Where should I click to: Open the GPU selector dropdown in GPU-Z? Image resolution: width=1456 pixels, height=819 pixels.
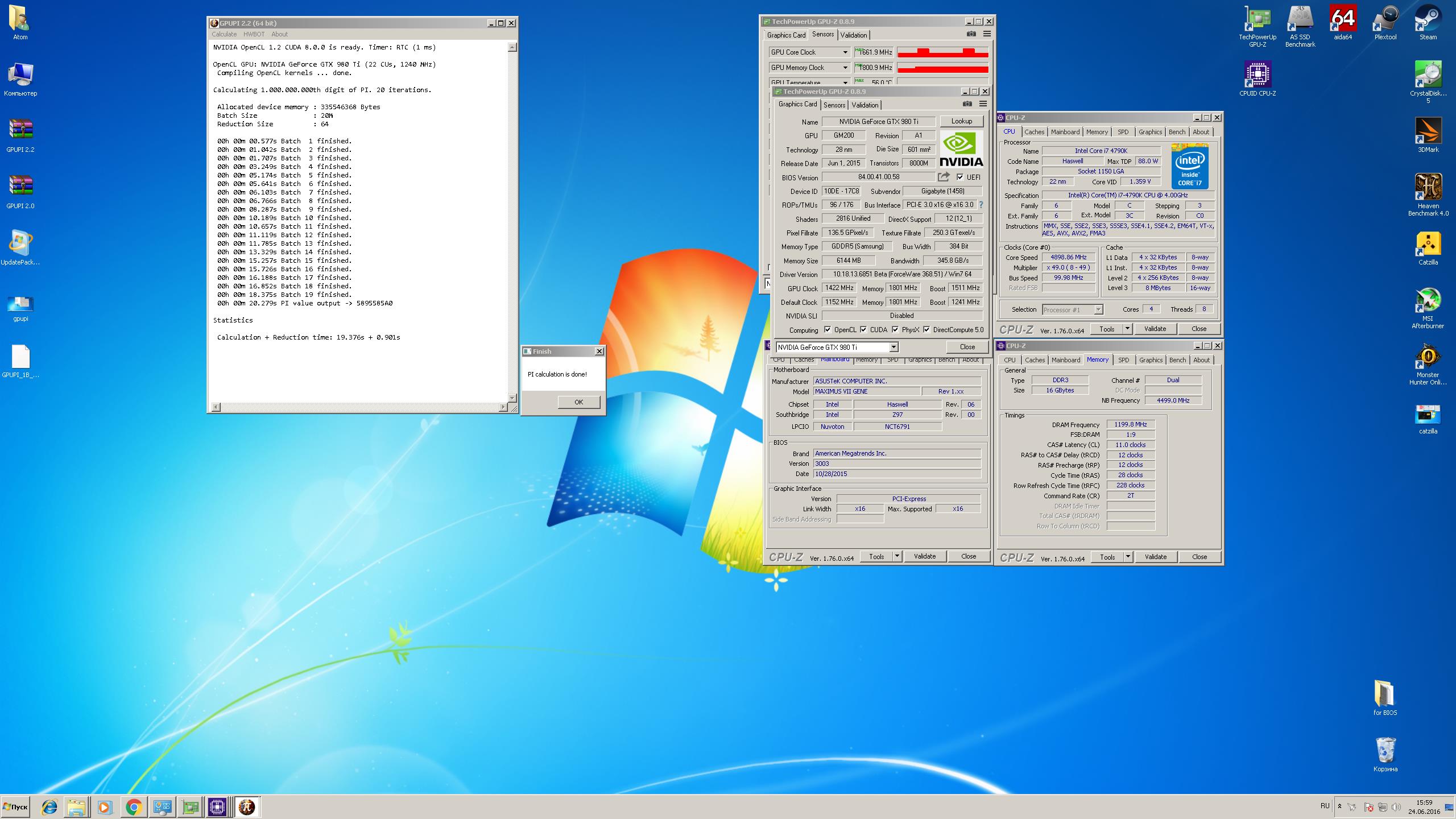pos(893,347)
